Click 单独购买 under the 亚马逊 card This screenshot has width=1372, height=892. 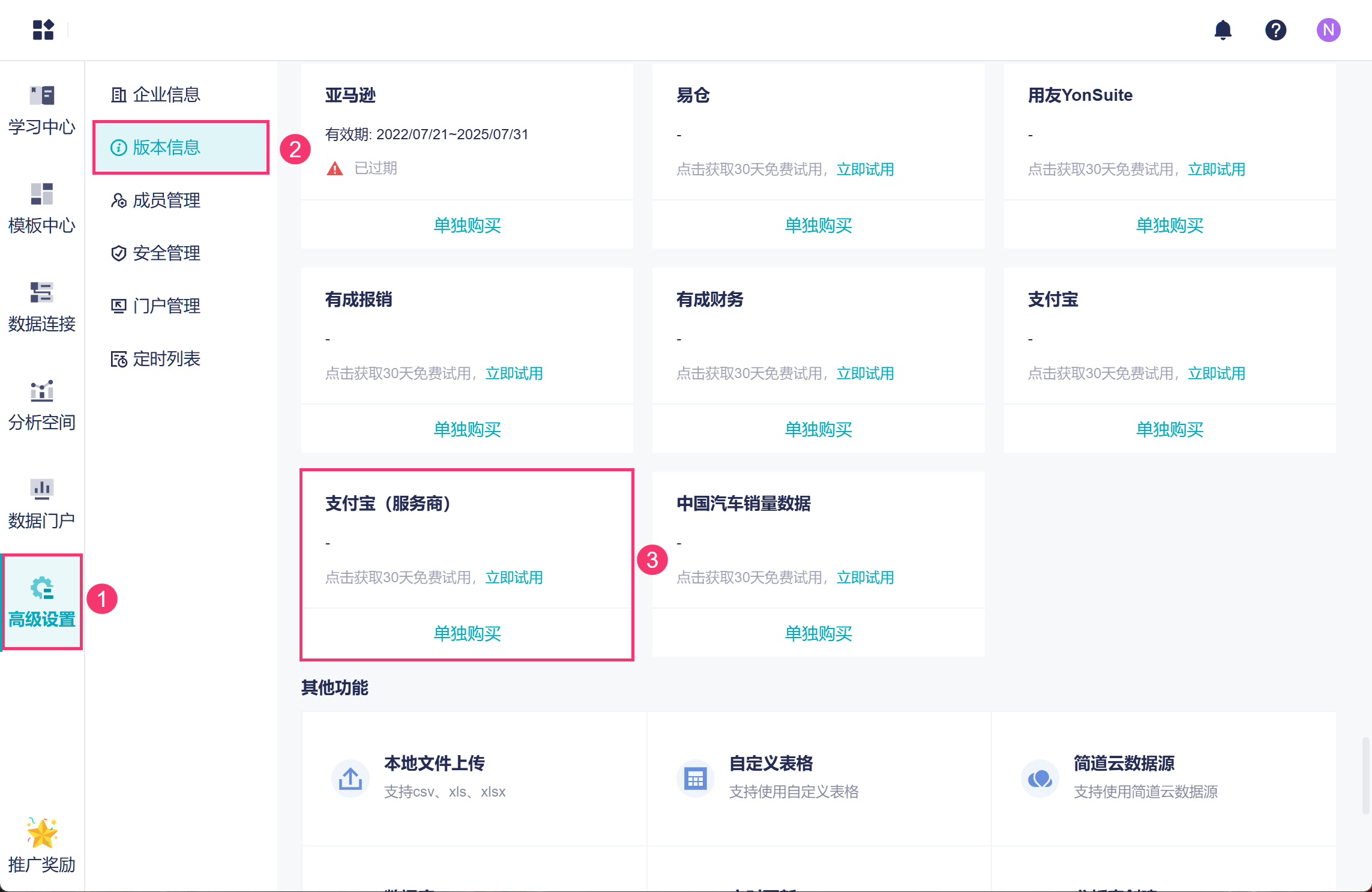click(467, 226)
